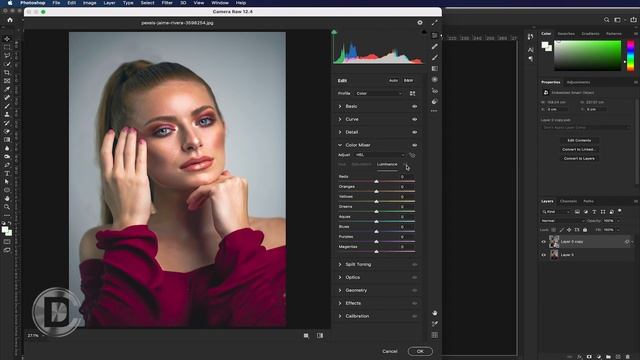Select the Type tool
640x360 pixels.
tap(7, 173)
